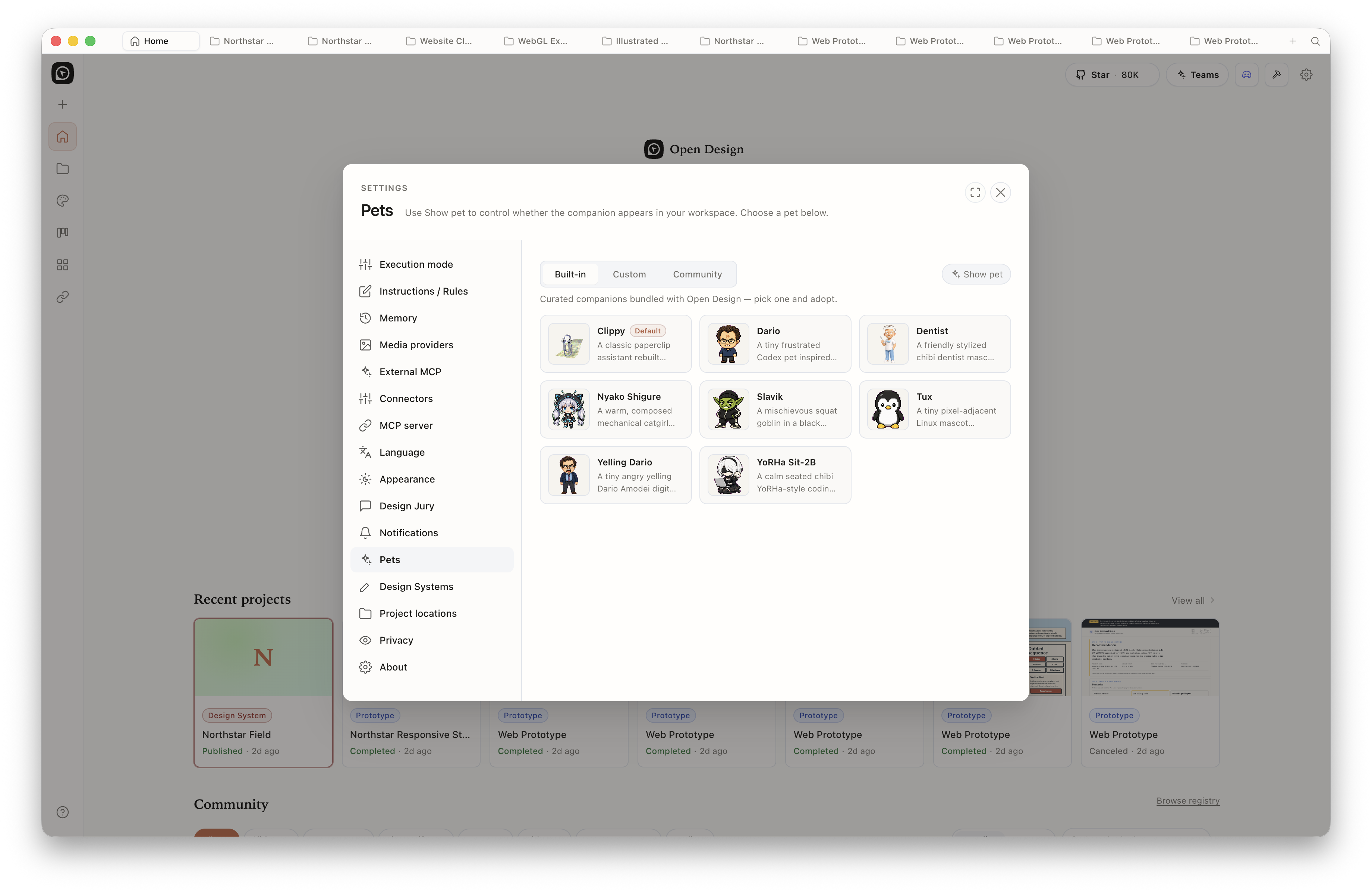The width and height of the screenshot is (1372, 892).
Task: Click the link icon in left sidebar
Action: click(63, 296)
